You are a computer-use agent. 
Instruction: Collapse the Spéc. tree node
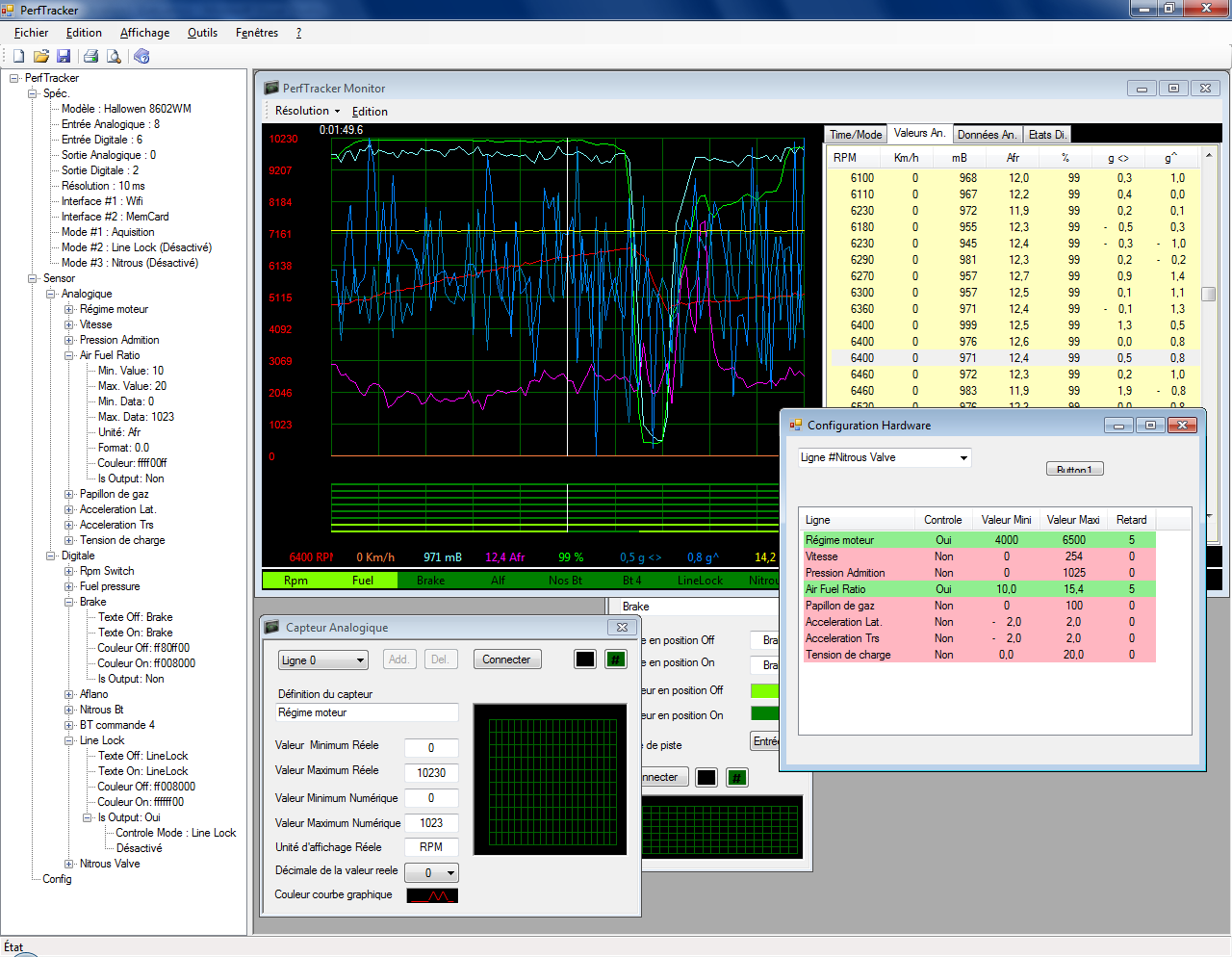(x=33, y=93)
